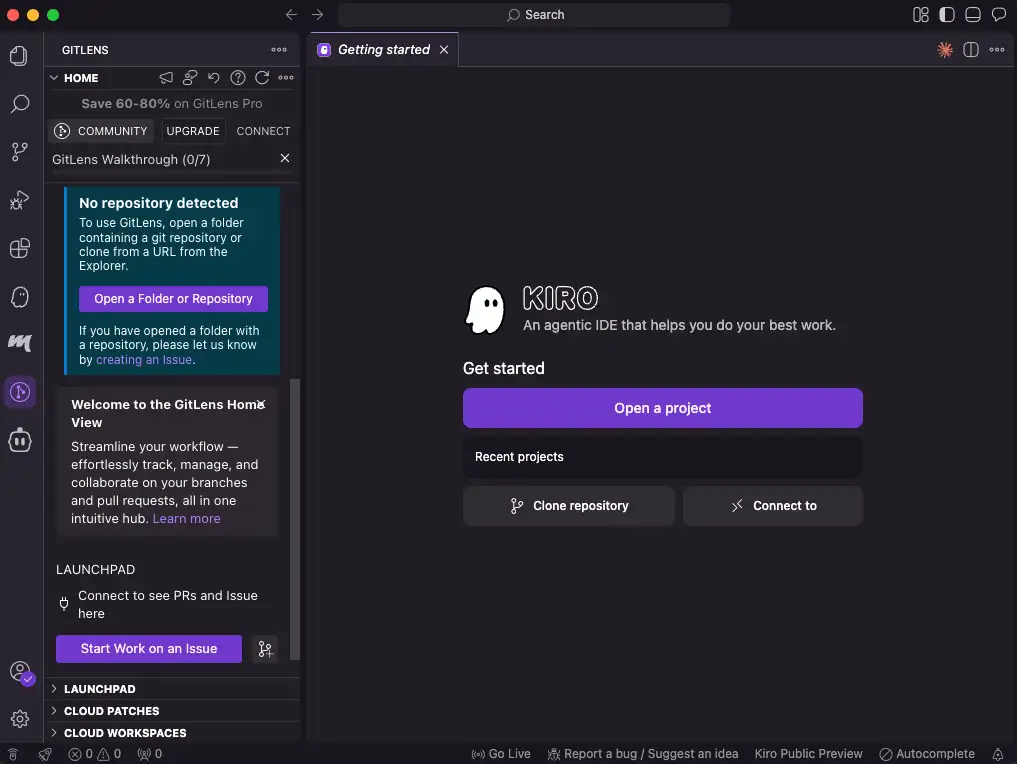Select the GitLens activity bar icon
The height and width of the screenshot is (764, 1017).
pos(19,392)
